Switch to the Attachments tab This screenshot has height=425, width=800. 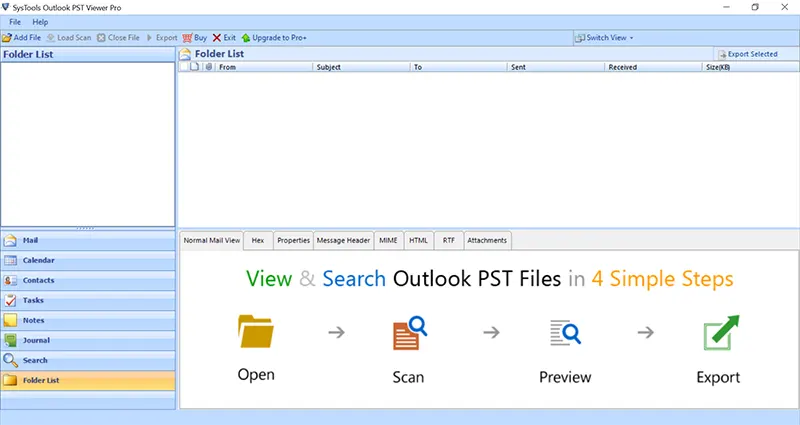(x=487, y=240)
